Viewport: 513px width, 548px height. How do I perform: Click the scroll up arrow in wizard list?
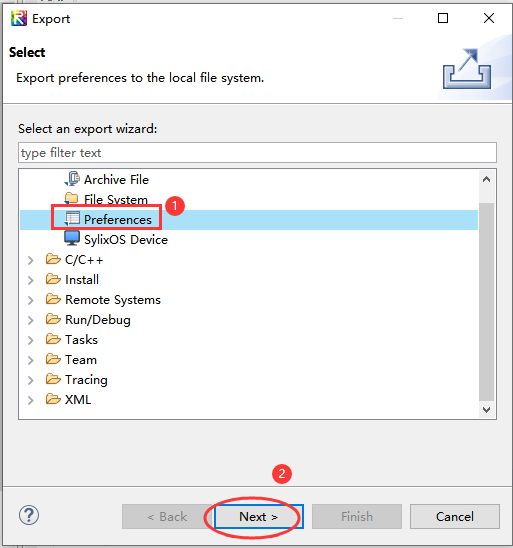pos(486,179)
